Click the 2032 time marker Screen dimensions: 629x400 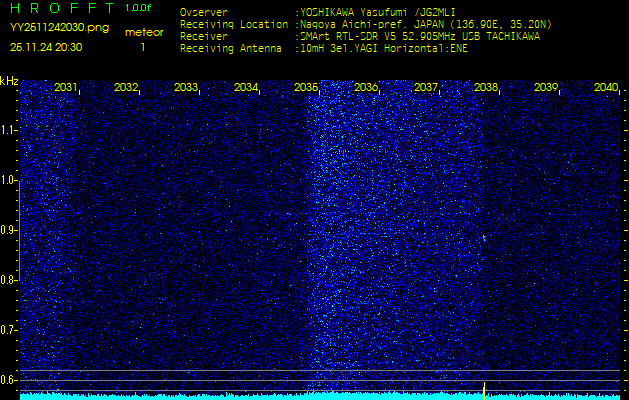(126, 87)
